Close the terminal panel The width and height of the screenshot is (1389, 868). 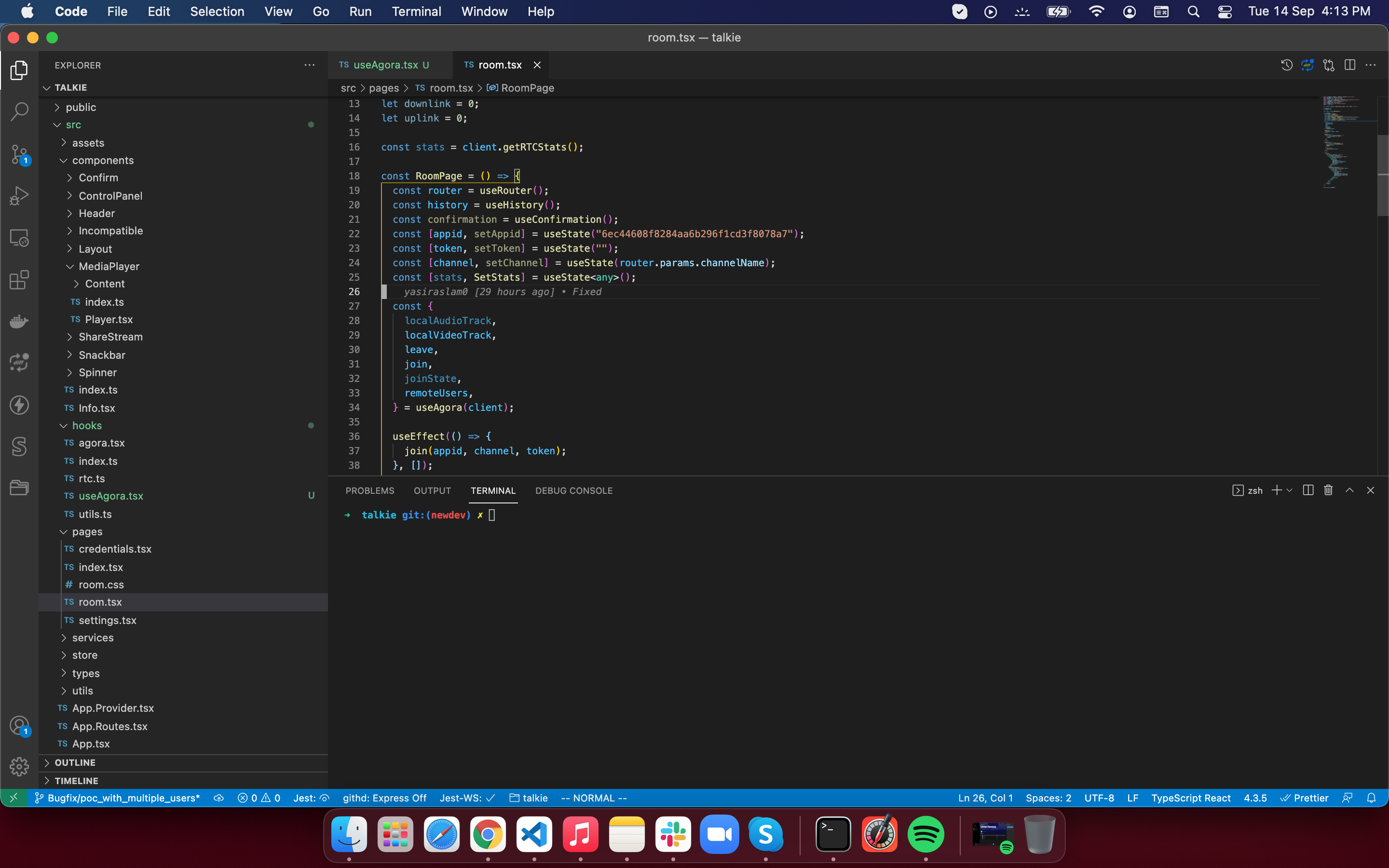tap(1371, 490)
